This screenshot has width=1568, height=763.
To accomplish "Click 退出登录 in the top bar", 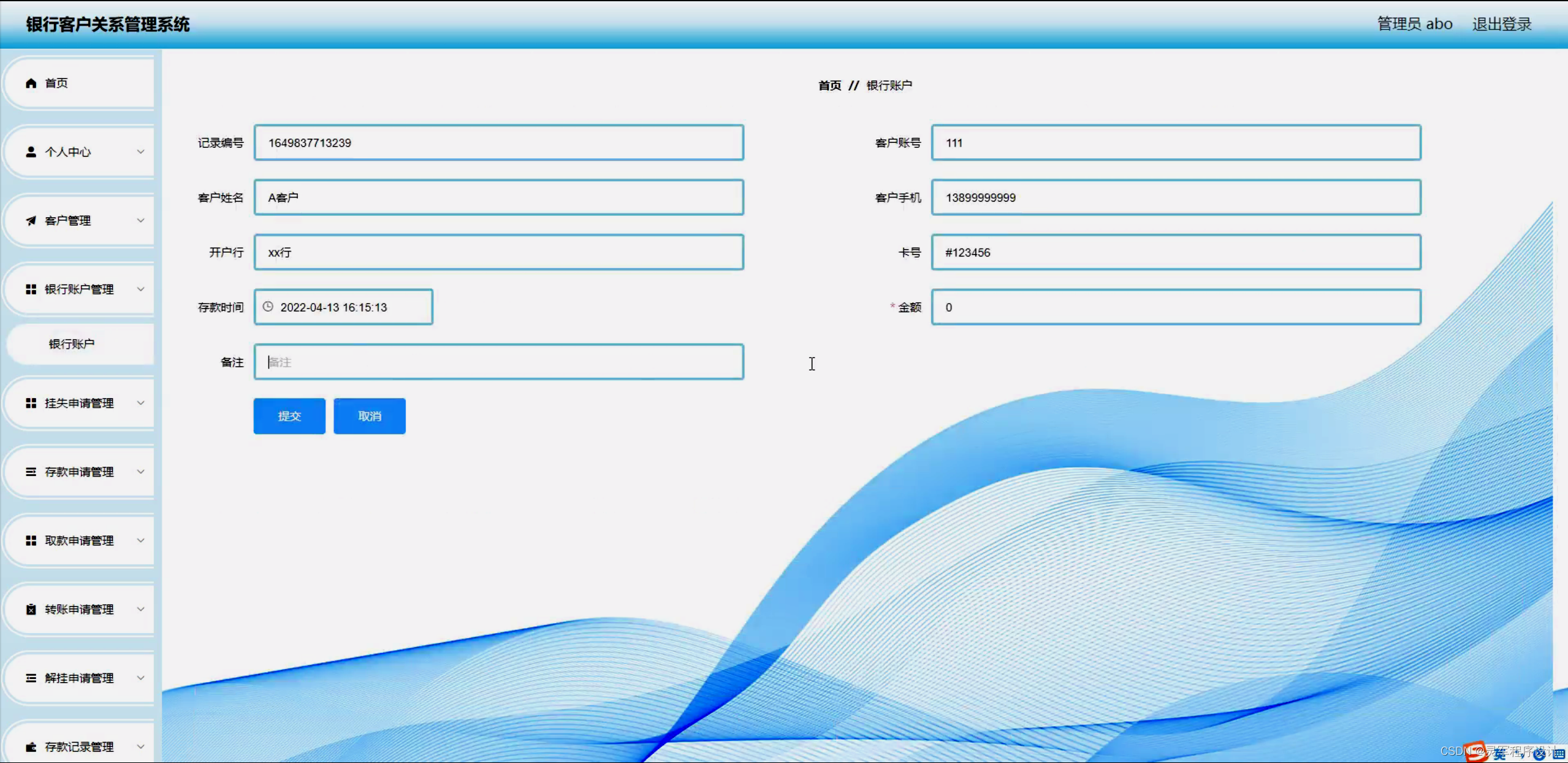I will [x=1501, y=24].
